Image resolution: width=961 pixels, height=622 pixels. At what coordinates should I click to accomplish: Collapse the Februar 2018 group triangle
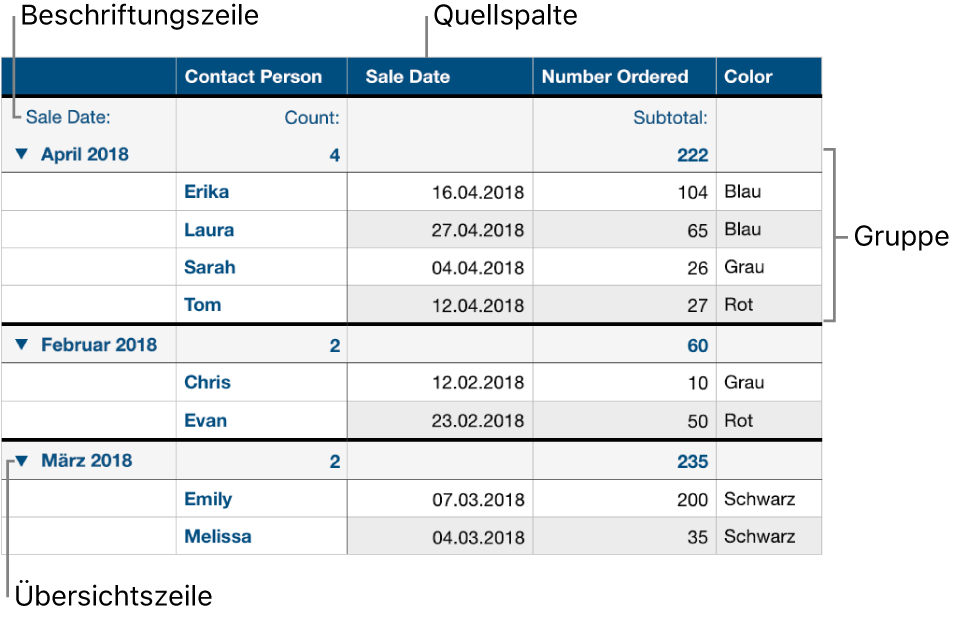[22, 345]
